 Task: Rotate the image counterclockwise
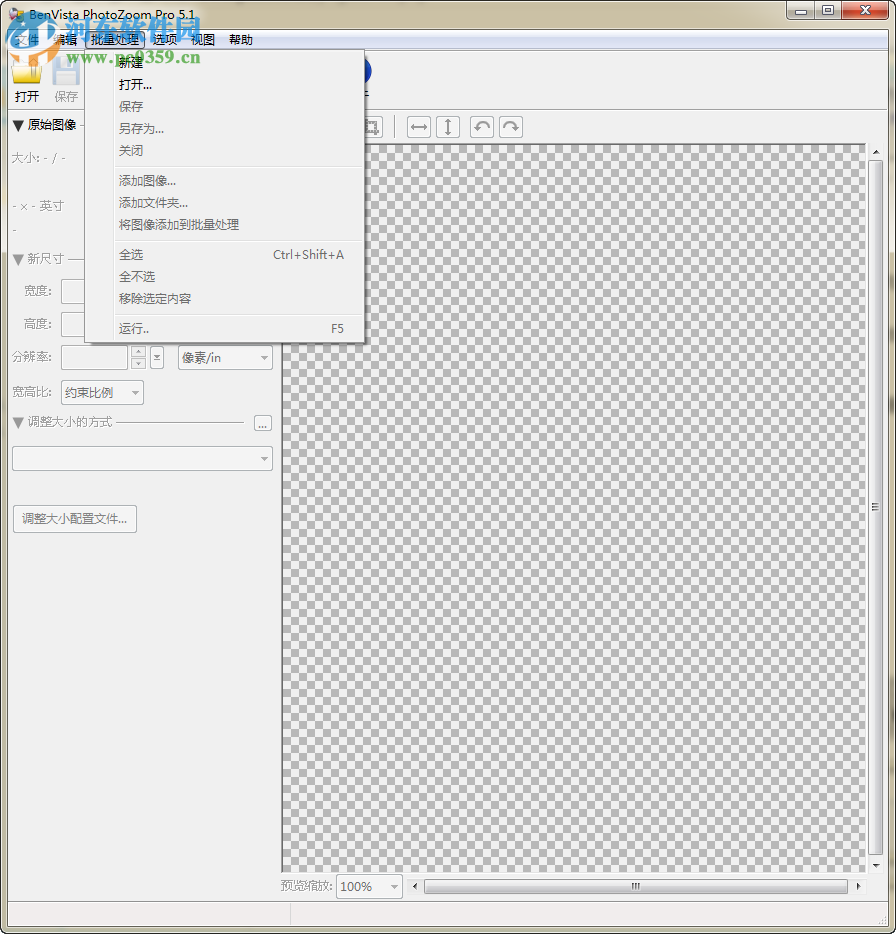click(481, 127)
